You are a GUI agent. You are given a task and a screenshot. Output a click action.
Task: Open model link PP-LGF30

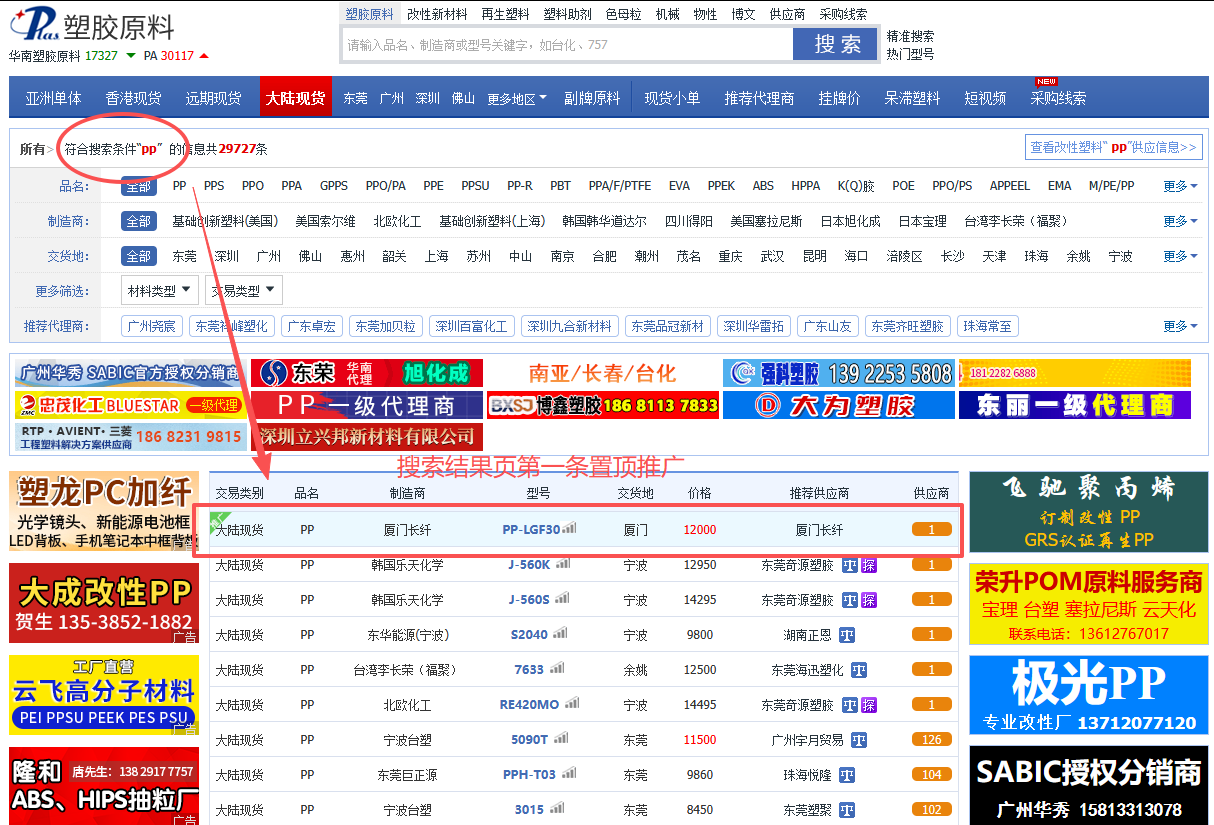click(x=531, y=530)
